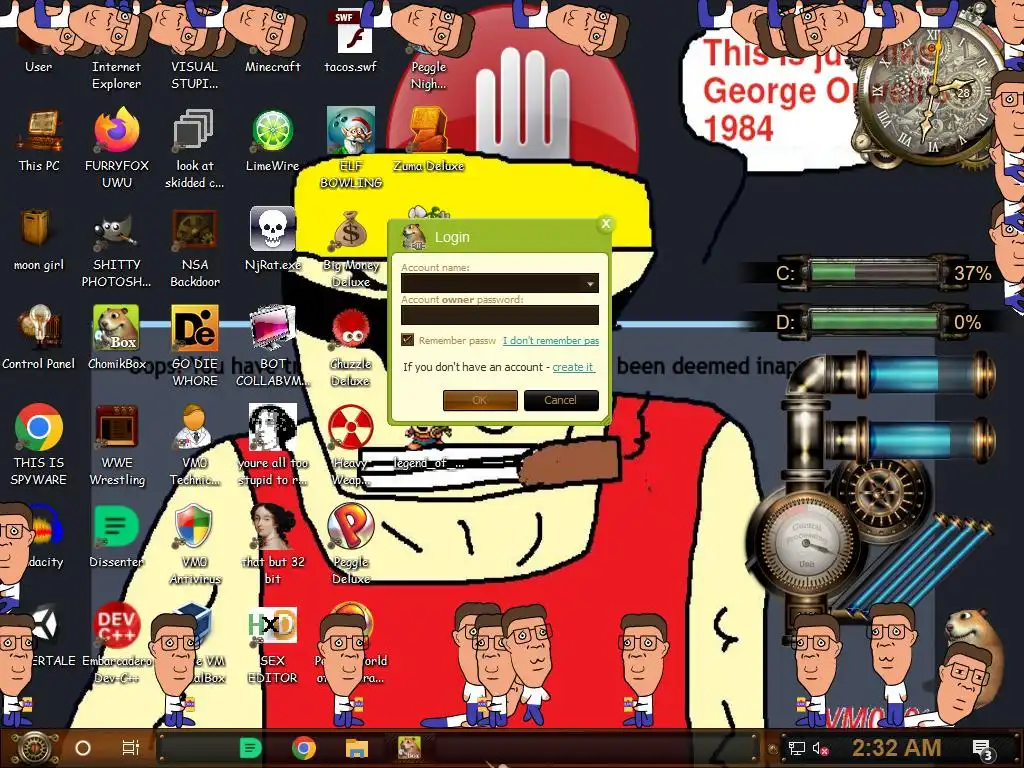Viewport: 1024px width, 768px height.
Task: Confirm login with the OK button
Action: click(480, 400)
